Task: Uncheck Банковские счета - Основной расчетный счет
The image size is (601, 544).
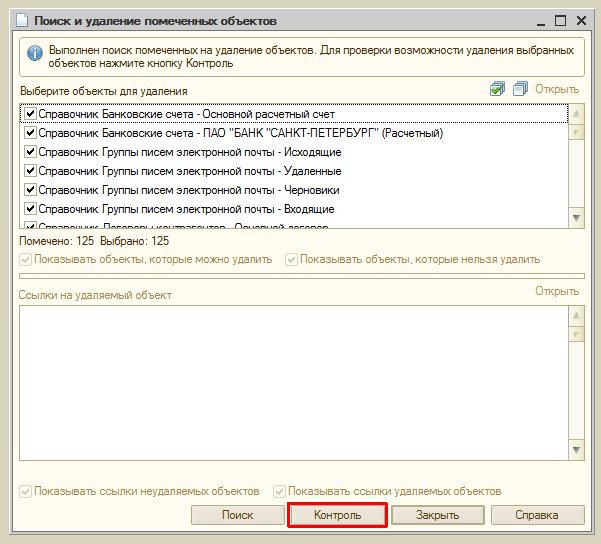Action: (30, 114)
